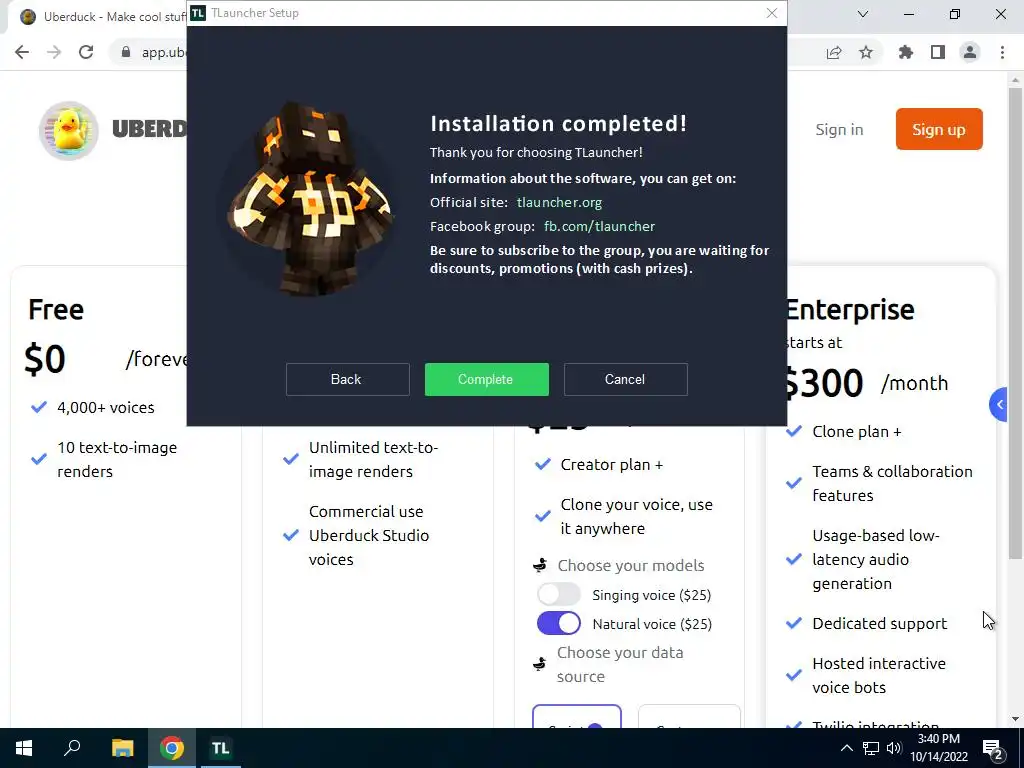Click Sign in on Uberduck

coord(839,130)
